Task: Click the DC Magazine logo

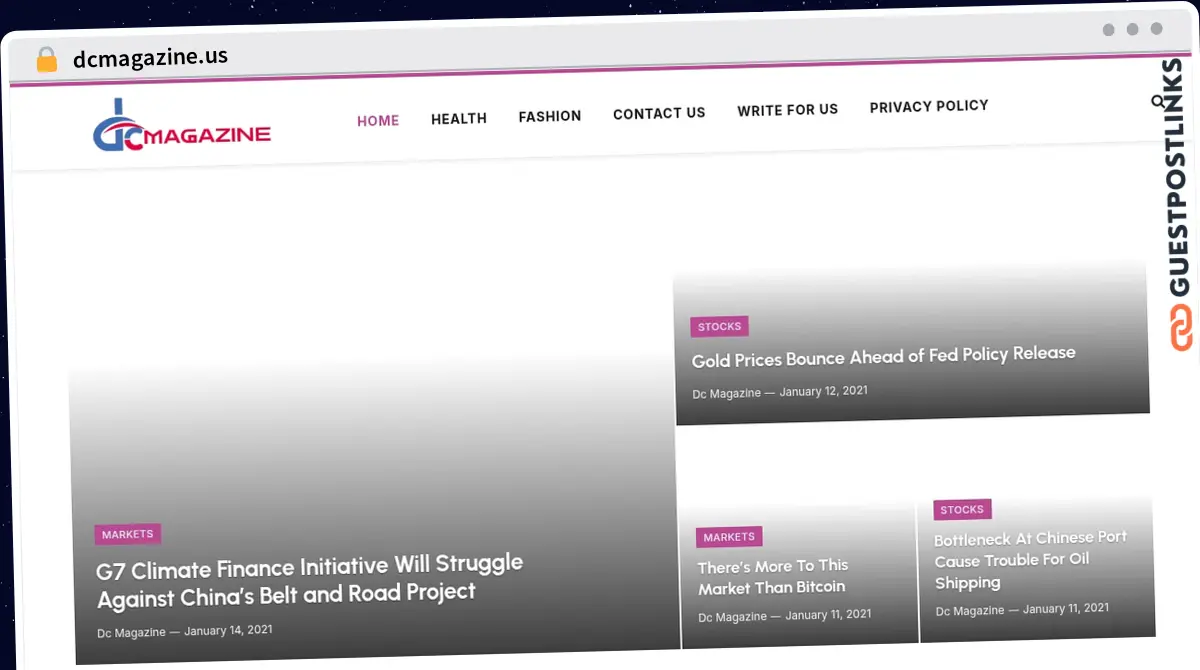Action: coord(181,128)
